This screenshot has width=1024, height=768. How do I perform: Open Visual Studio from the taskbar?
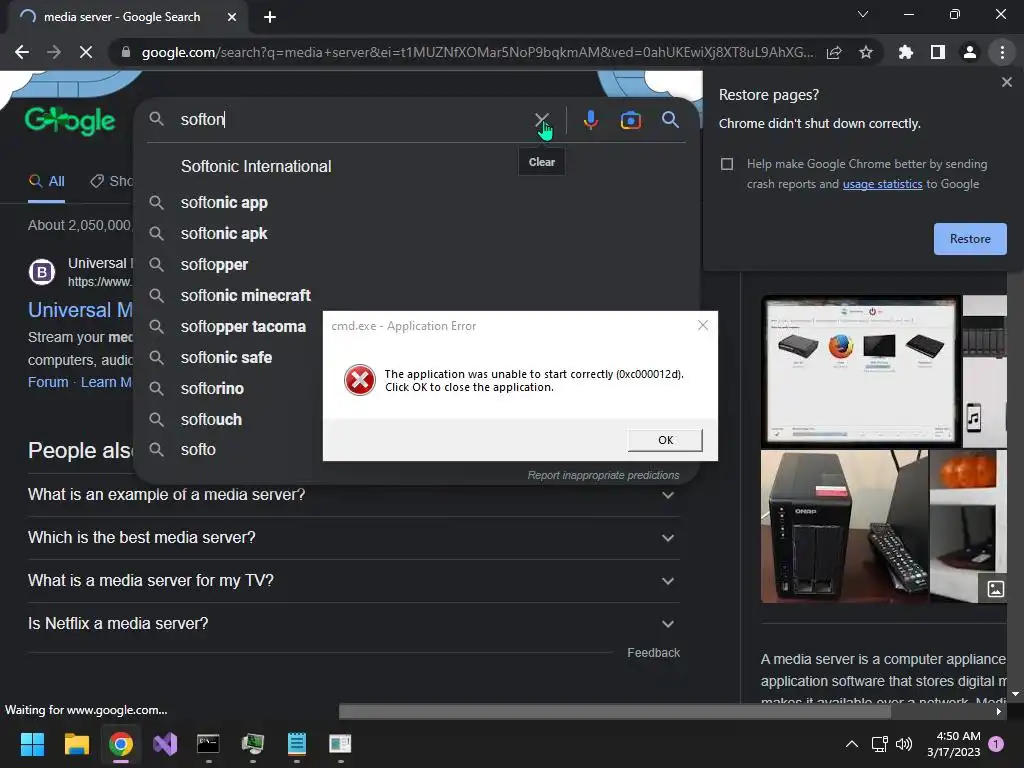coord(165,744)
